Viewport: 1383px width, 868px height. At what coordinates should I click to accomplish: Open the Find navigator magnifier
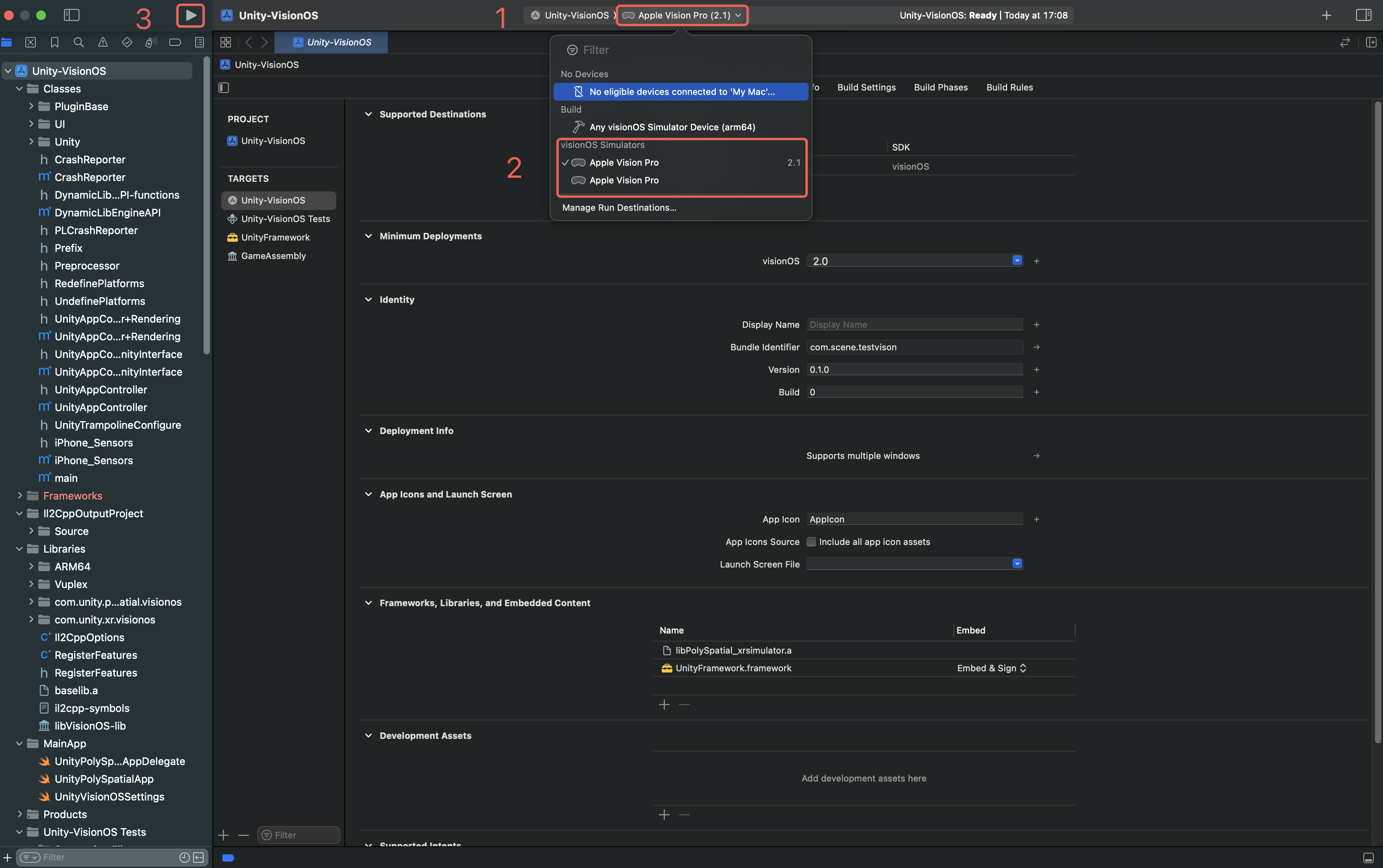[x=79, y=42]
